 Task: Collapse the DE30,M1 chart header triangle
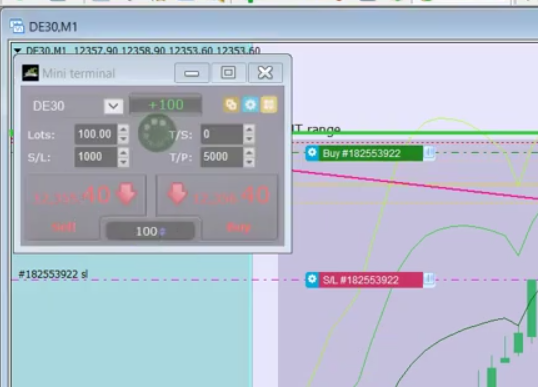[x=17, y=51]
